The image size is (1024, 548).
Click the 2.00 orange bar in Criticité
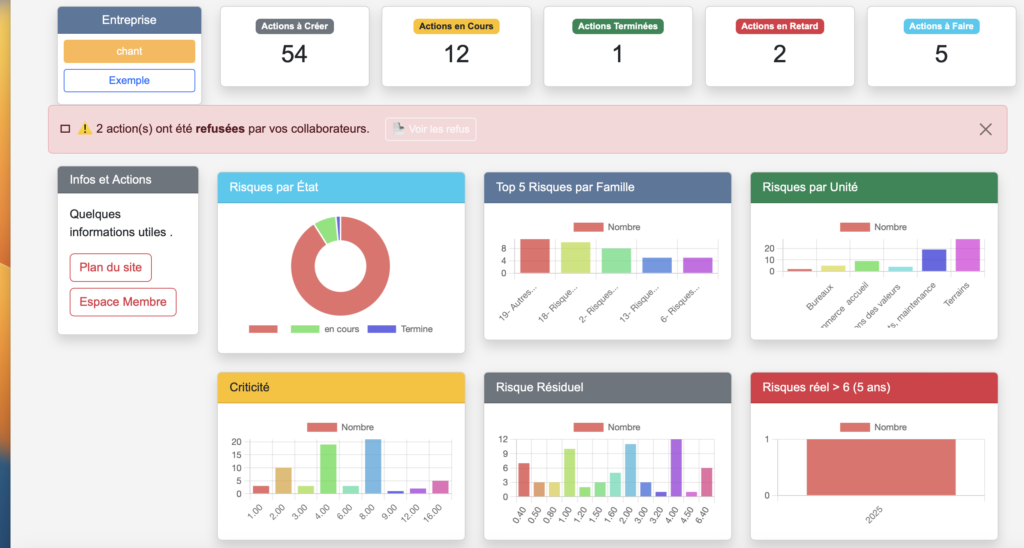point(283,481)
